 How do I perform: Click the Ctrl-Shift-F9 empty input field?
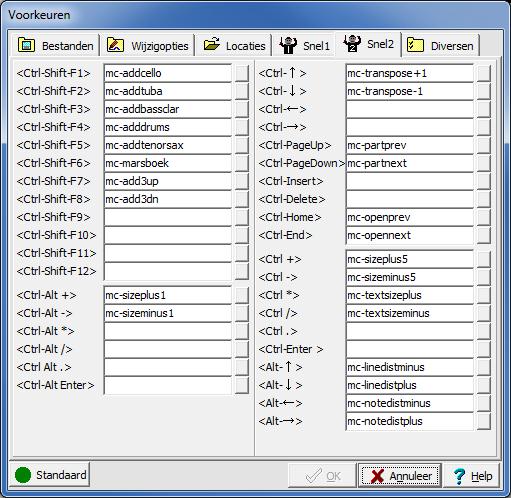(x=168, y=217)
